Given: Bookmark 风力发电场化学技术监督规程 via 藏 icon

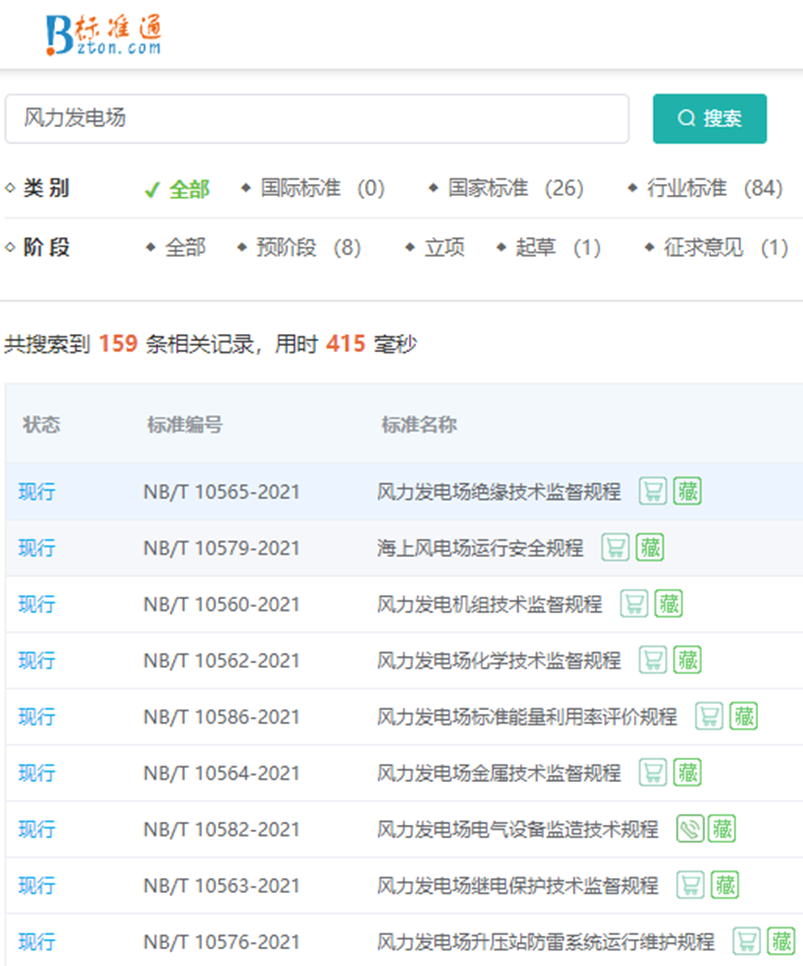Looking at the screenshot, I should 687,660.
